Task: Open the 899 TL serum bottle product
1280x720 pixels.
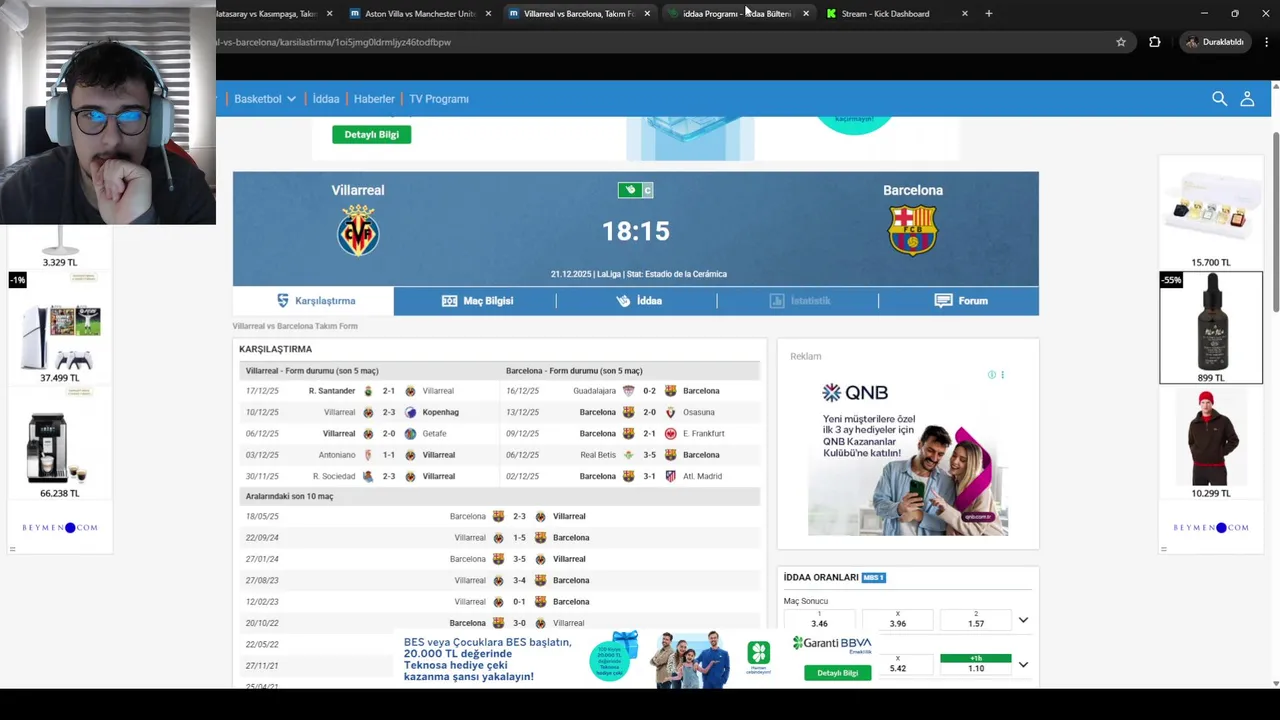Action: coord(1211,328)
